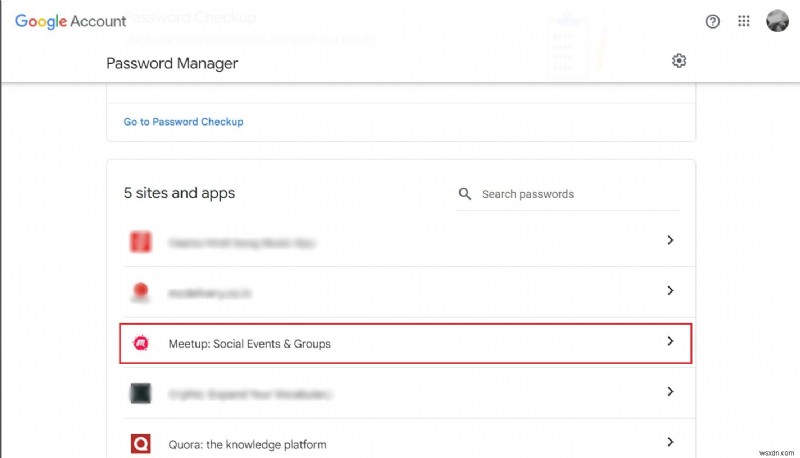Click the Meetup app icon
800x458 pixels.
141,343
